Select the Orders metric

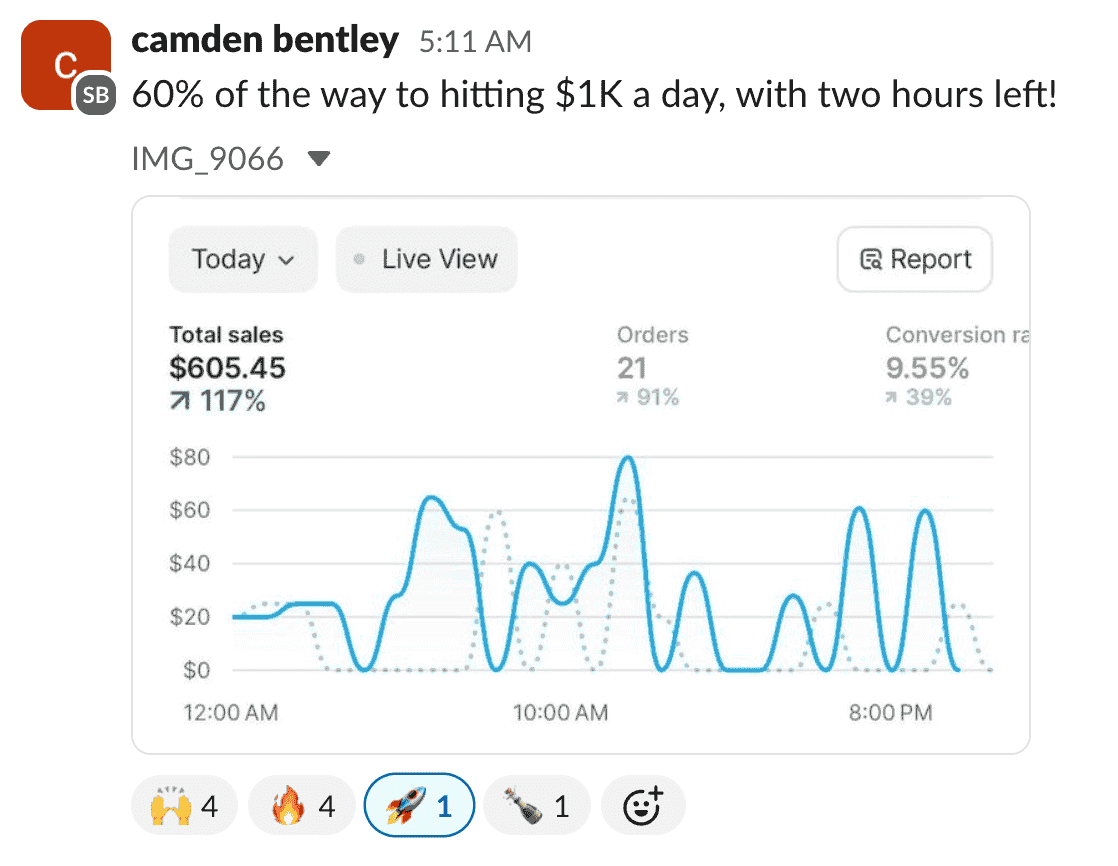[x=652, y=366]
